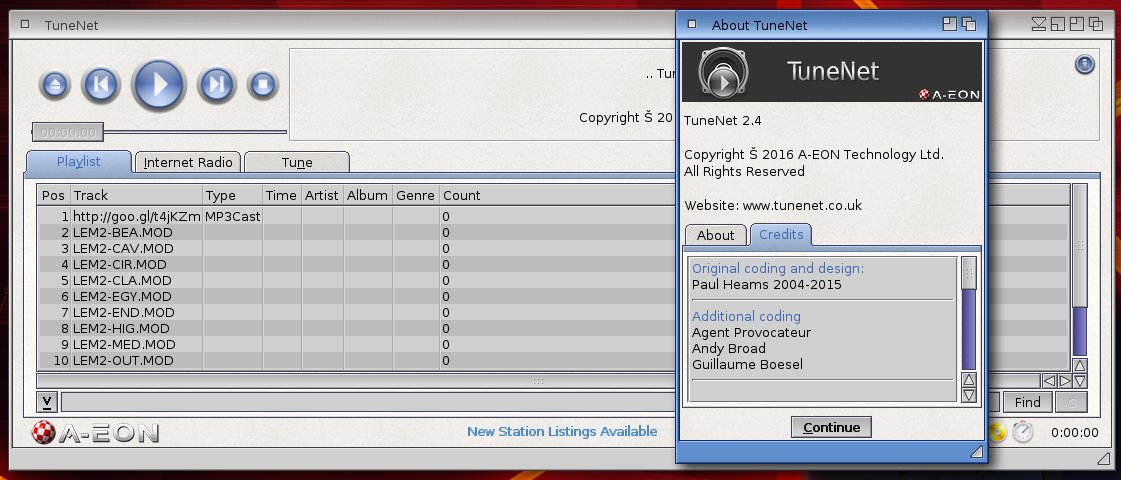Start playback with the large Play button
The image size is (1121, 480).
pyautogui.click(x=159, y=84)
